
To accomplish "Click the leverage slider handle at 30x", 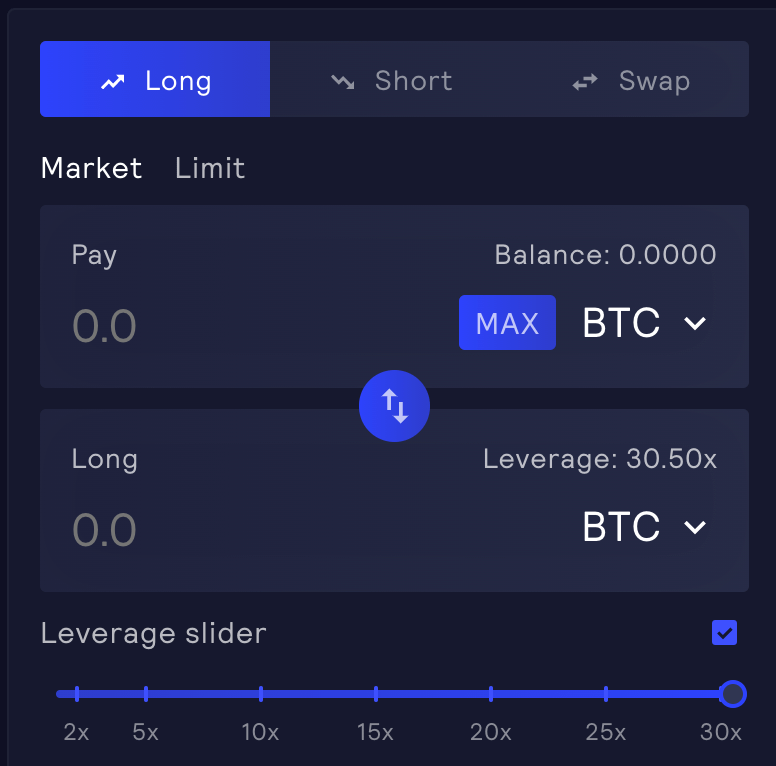I will pos(733,693).
